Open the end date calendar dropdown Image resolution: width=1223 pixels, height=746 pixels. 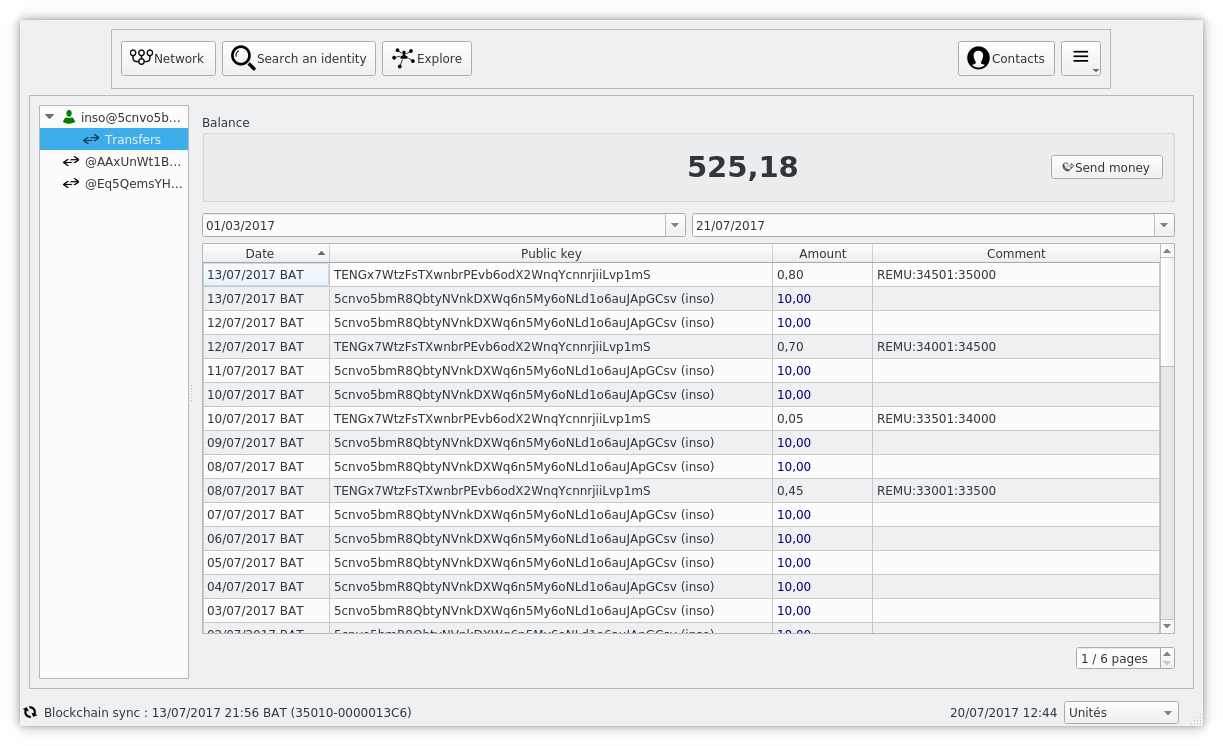tap(1164, 225)
